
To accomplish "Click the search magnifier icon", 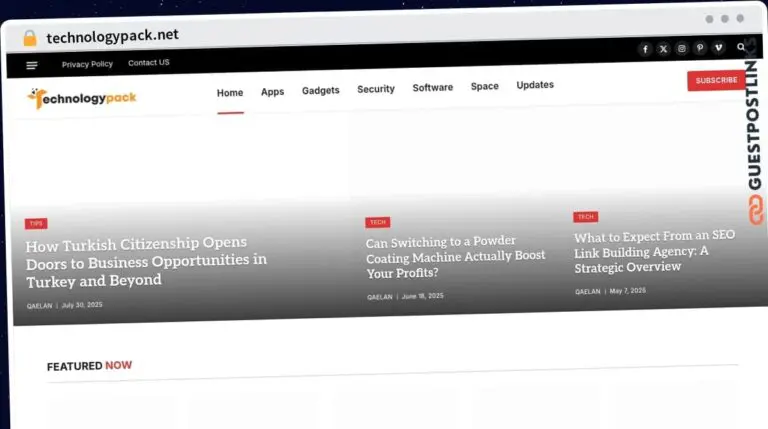I will click(x=741, y=47).
